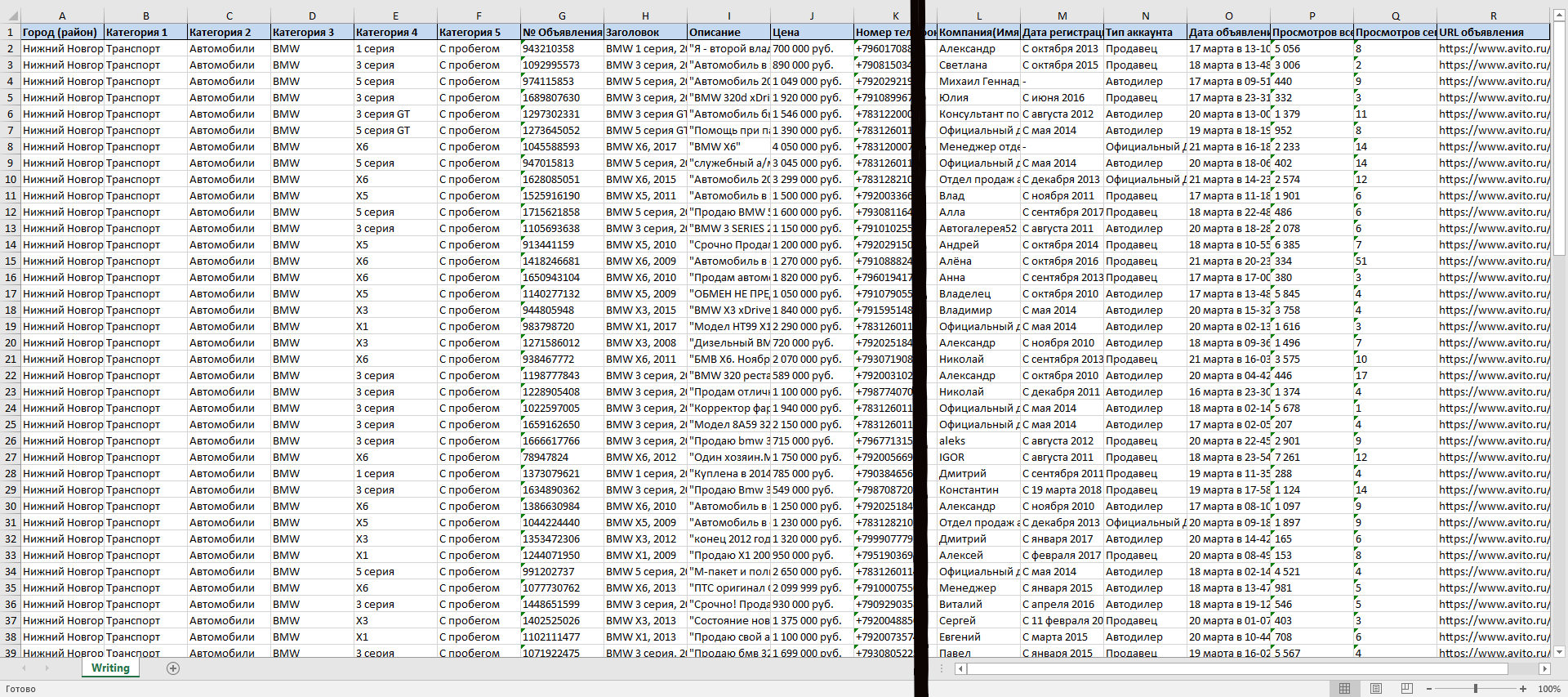Click the previous sheet navigation arrow
This screenshot has height=697, width=1568.
coord(24,668)
